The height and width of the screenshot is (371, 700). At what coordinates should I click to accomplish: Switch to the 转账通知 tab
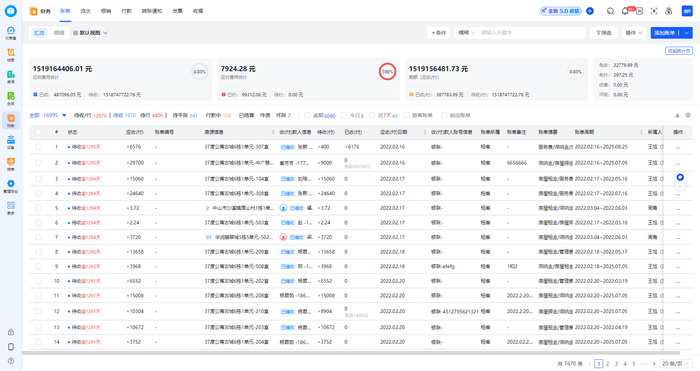point(152,11)
